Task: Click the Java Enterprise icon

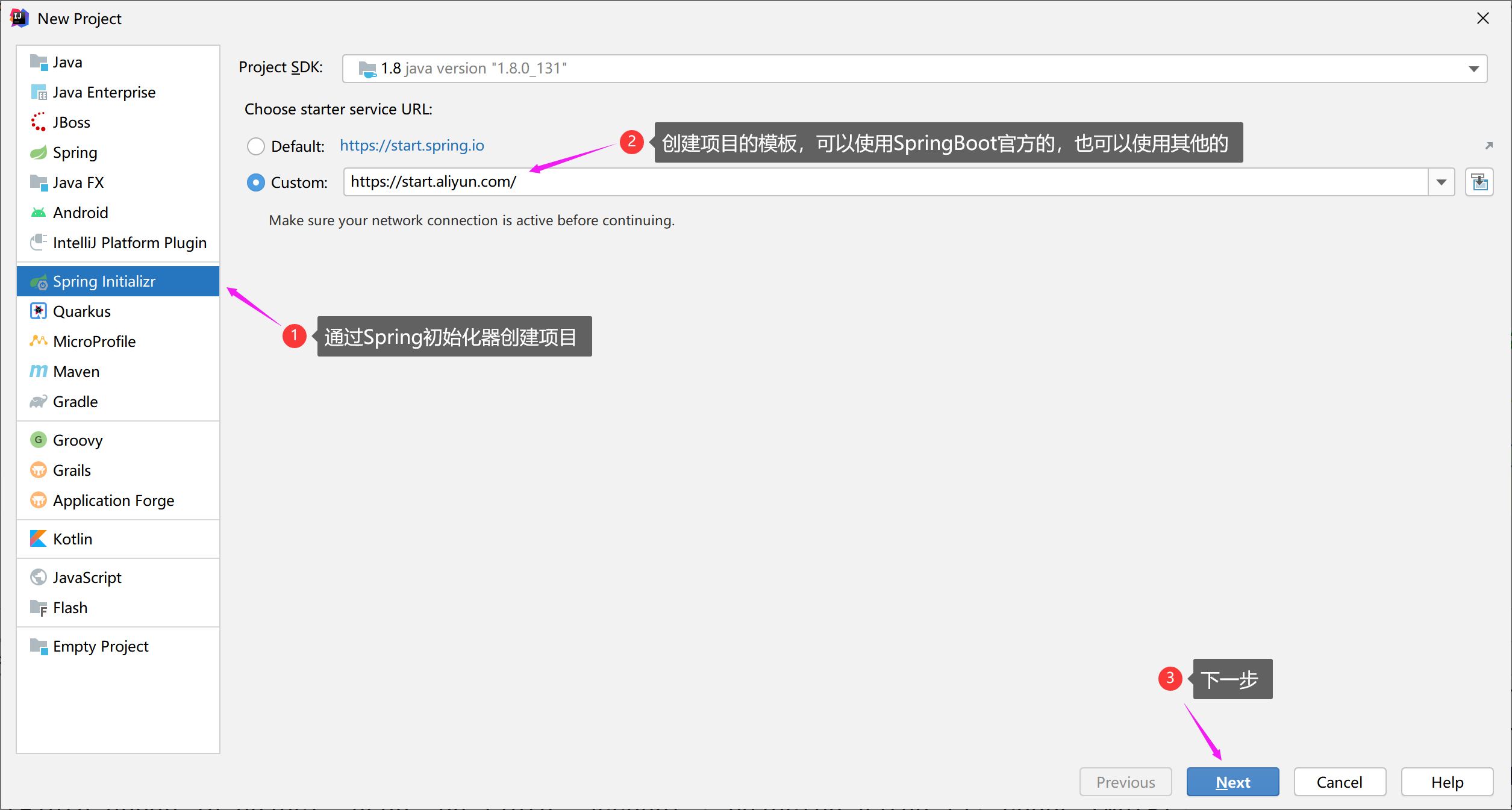Action: tap(39, 92)
